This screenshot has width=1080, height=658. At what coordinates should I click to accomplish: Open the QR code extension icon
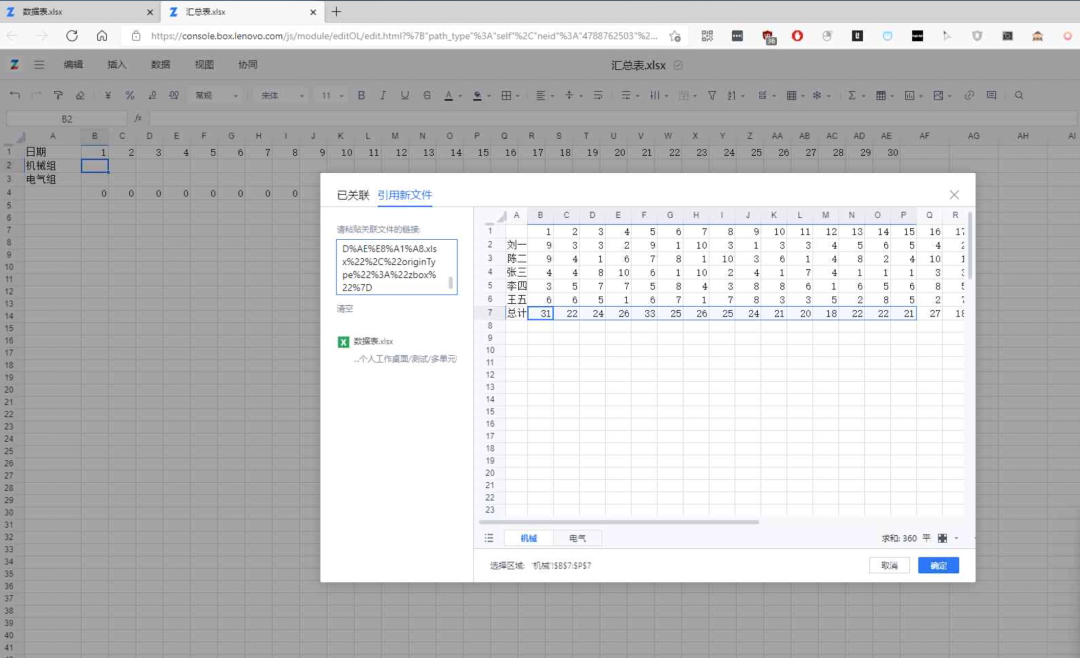click(x=707, y=36)
